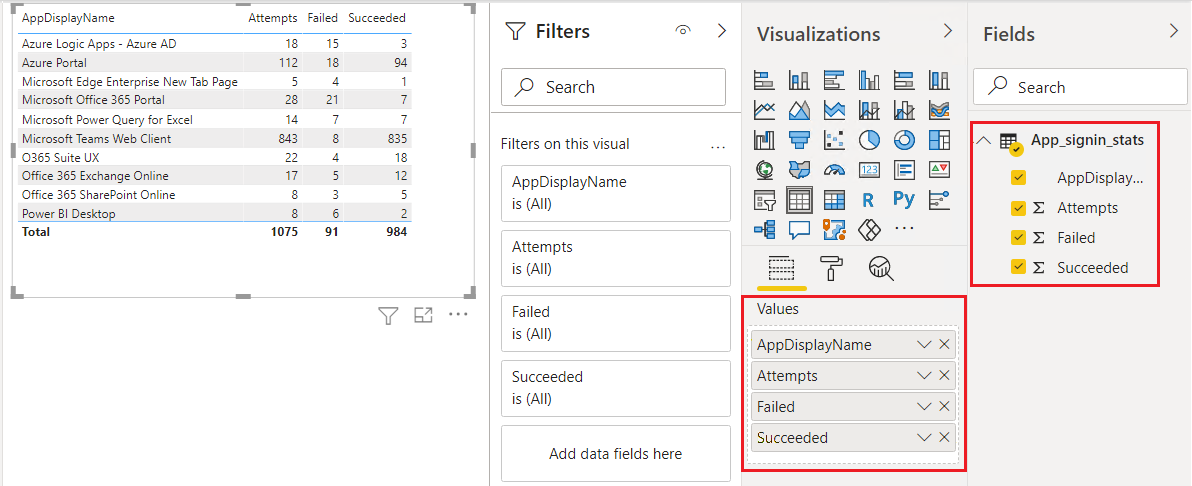Collapse the Filters pane with chevron
Viewport: 1192px width, 486px height.
click(722, 31)
